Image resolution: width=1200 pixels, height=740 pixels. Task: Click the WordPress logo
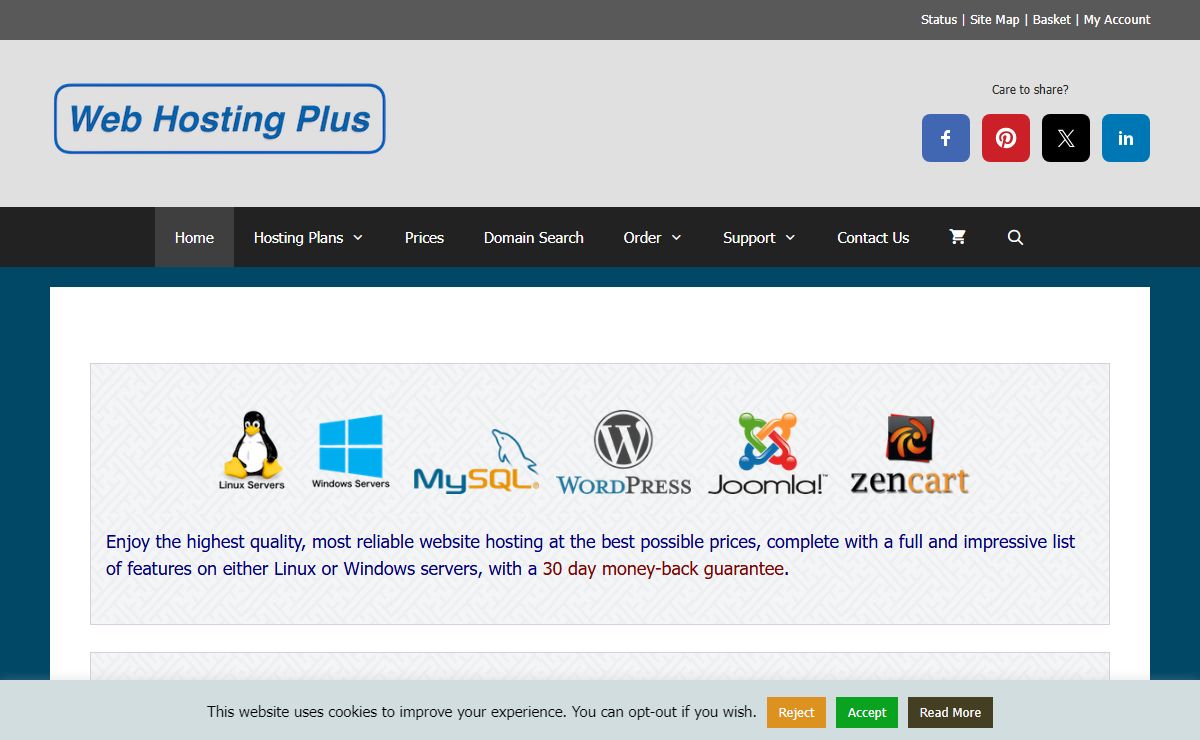pos(623,453)
